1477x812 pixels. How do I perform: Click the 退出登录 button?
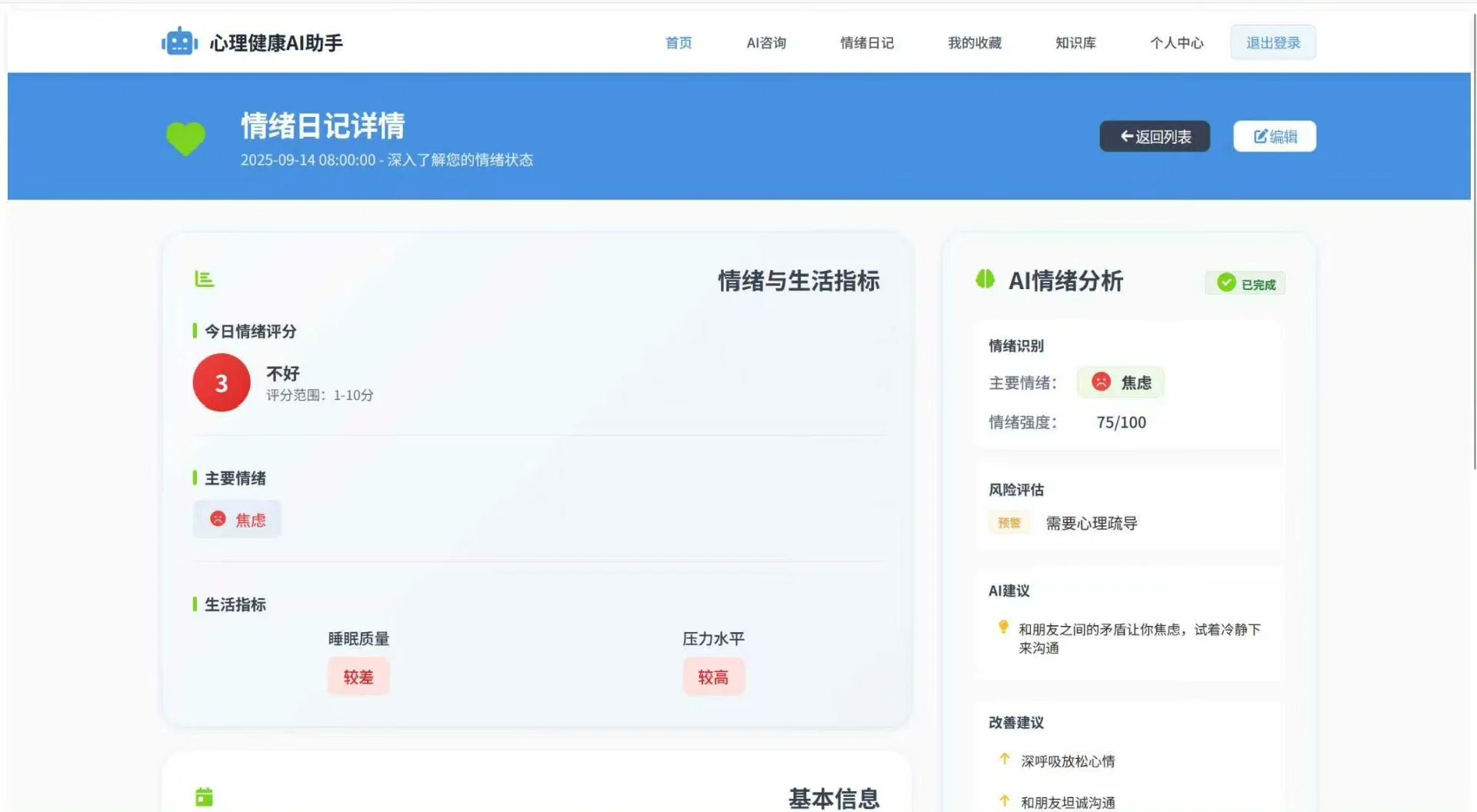click(1273, 42)
